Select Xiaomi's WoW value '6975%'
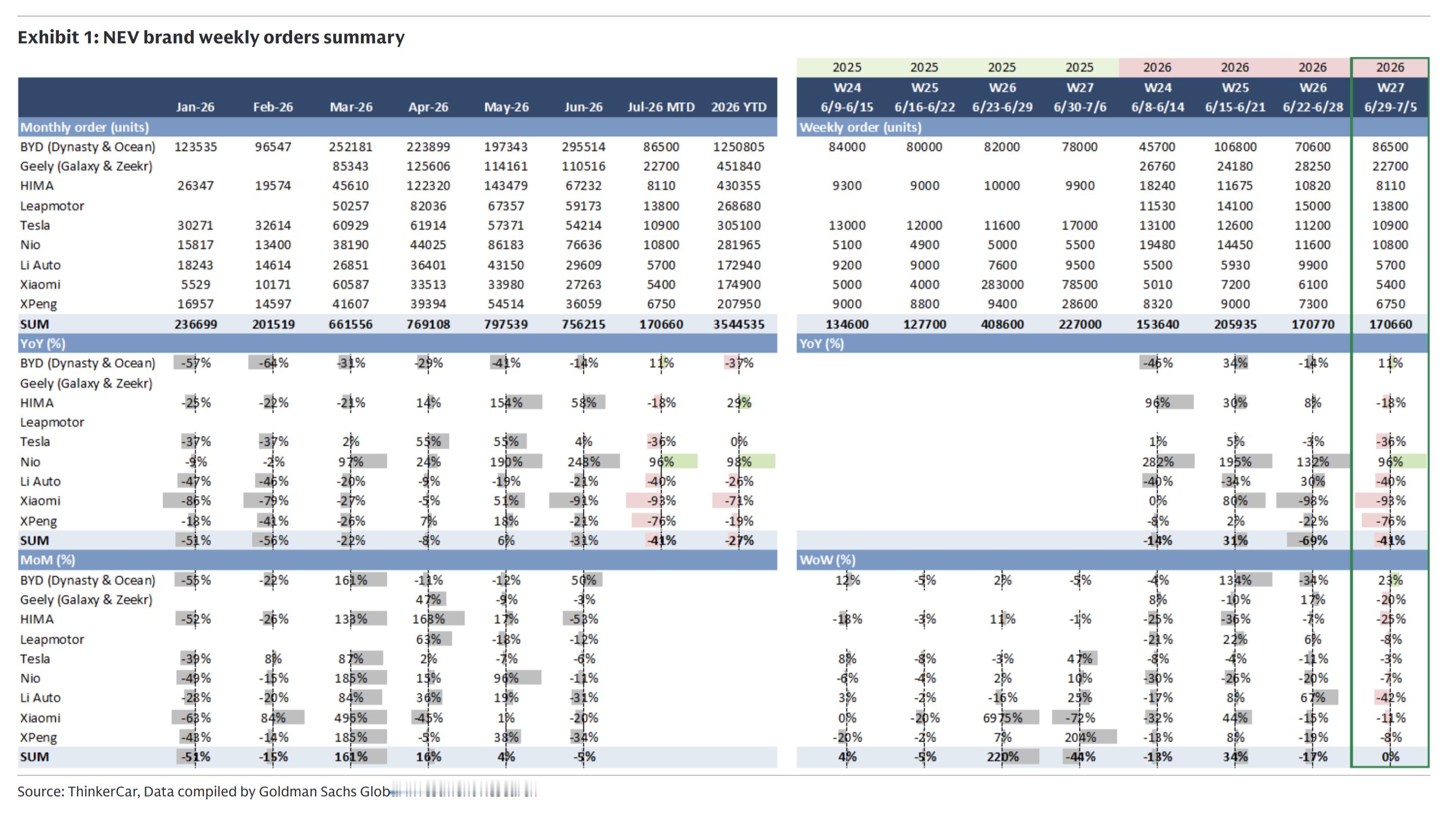This screenshot has height=822, width=1456. [1002, 717]
